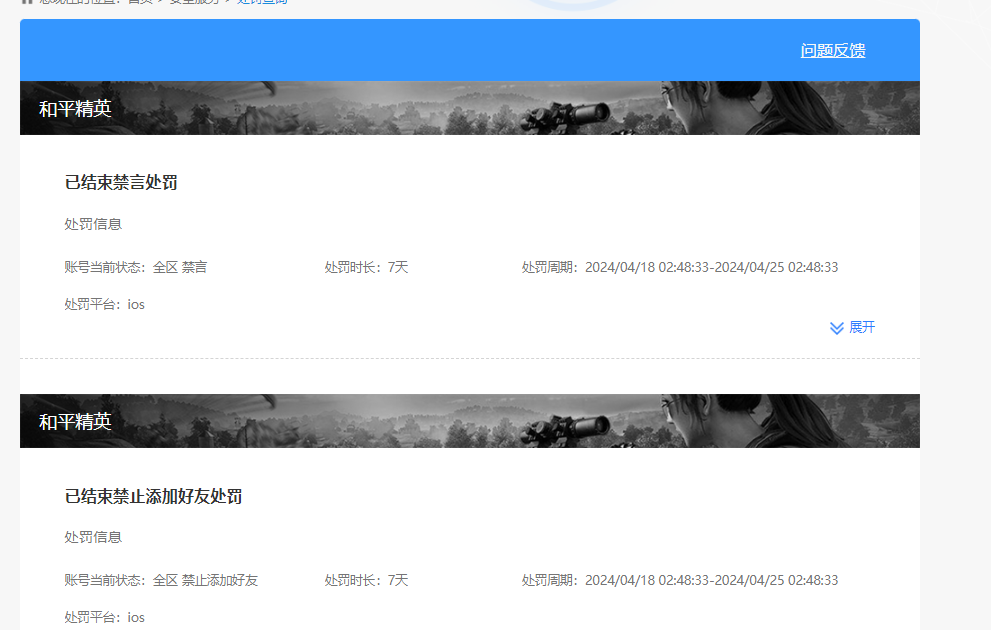Select 处罚平台: ios in the 禁言 card
Viewport: 991px width, 630px height.
point(104,305)
